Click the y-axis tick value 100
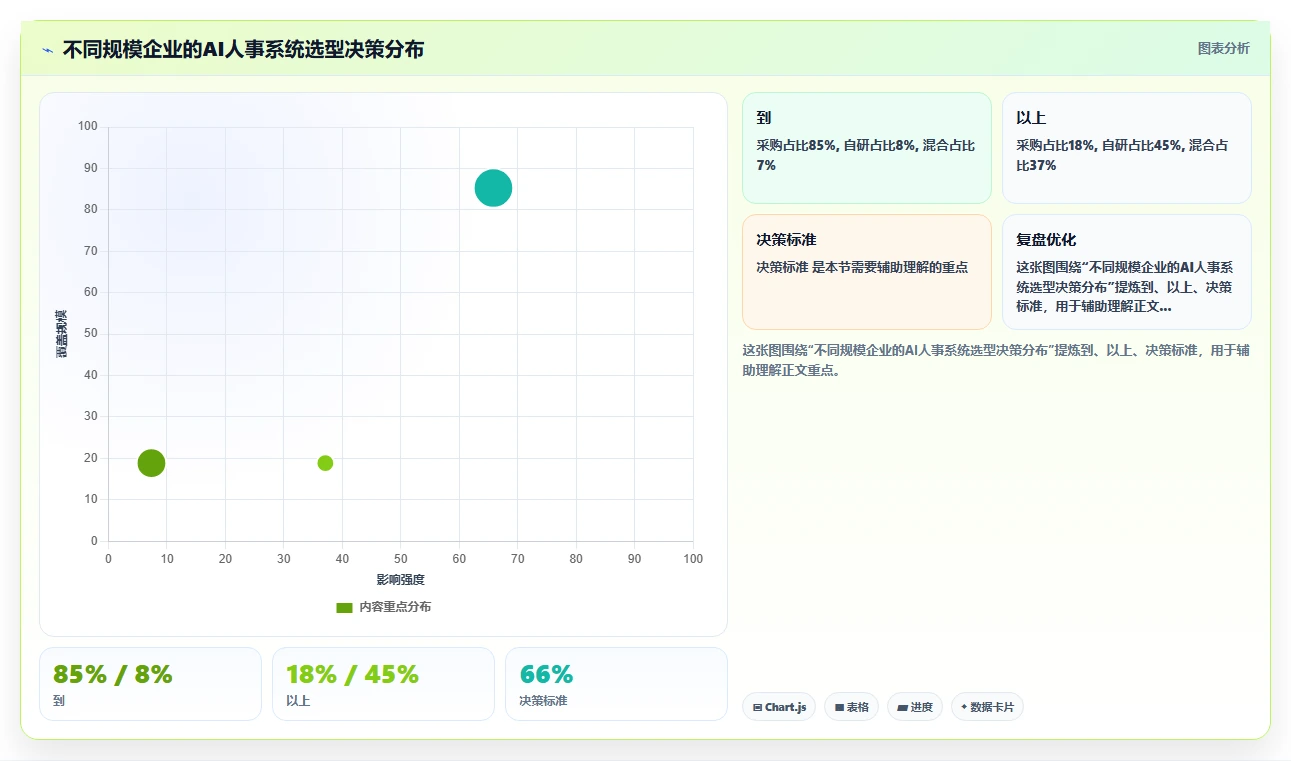Screen dimensions: 1291x761 click(88, 126)
